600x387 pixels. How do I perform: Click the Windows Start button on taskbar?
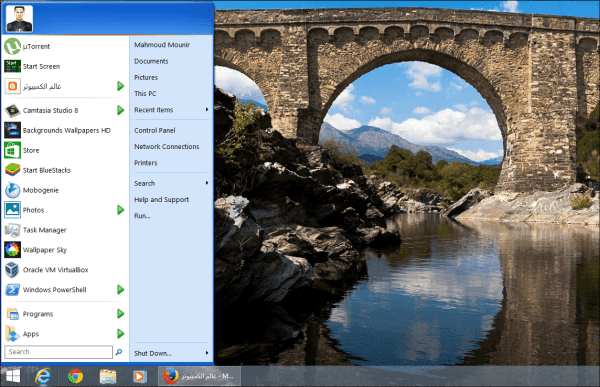[13, 376]
